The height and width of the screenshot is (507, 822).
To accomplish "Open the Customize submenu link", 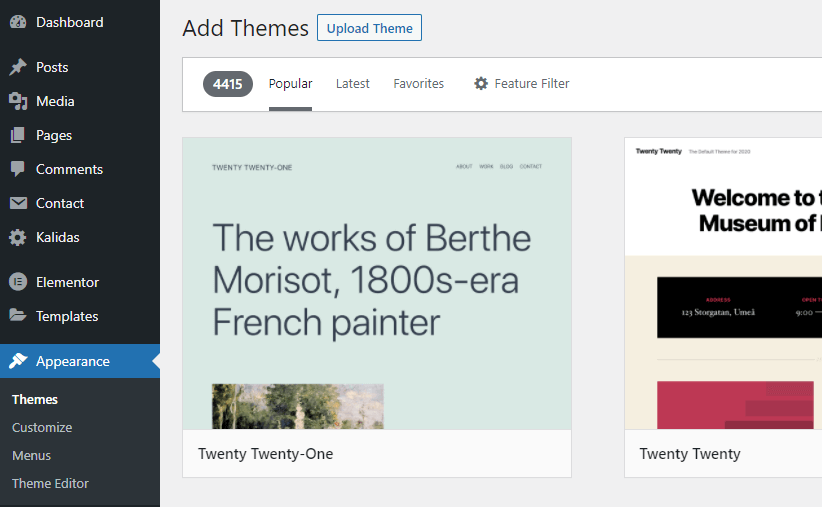I will (x=42, y=427).
